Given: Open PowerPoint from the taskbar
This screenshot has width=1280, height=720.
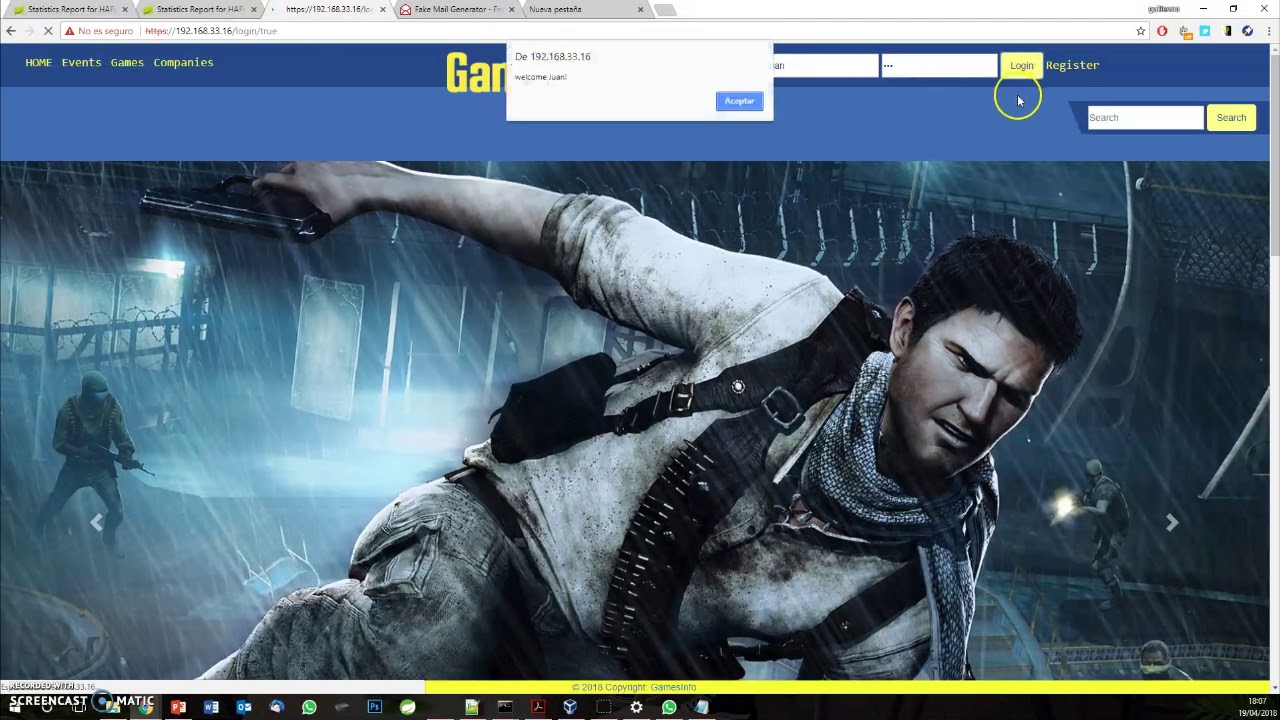Looking at the screenshot, I should tap(178, 707).
